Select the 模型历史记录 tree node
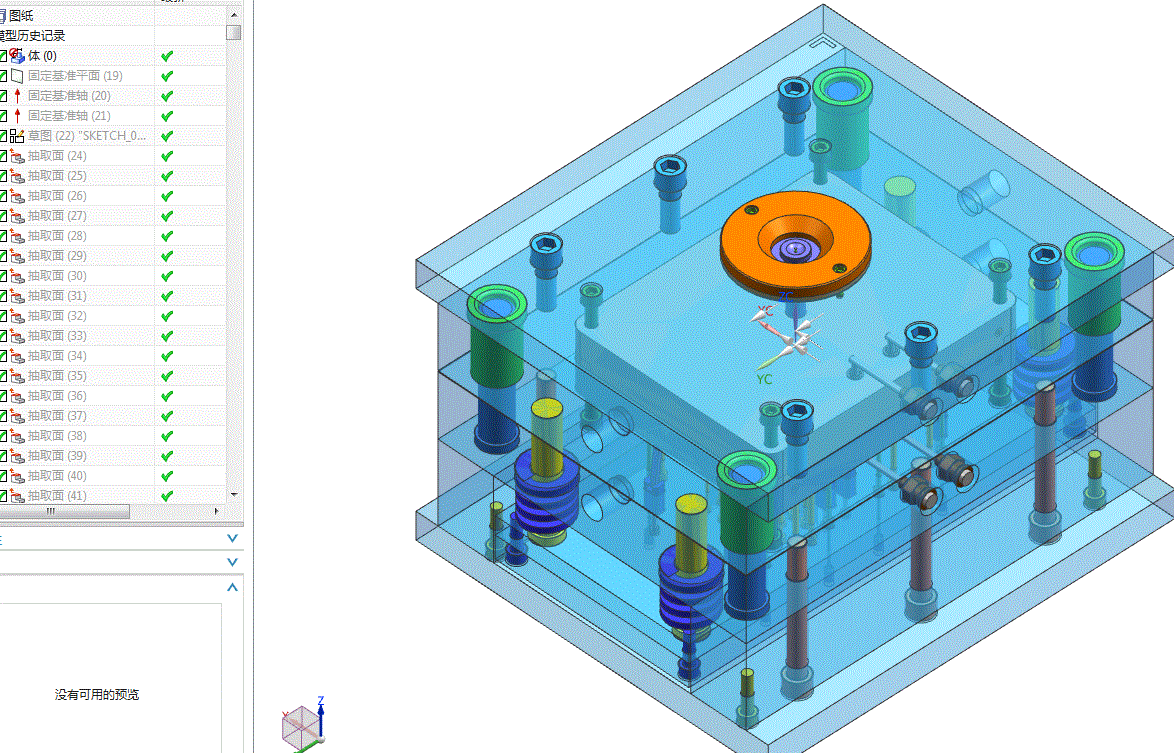 pos(32,35)
